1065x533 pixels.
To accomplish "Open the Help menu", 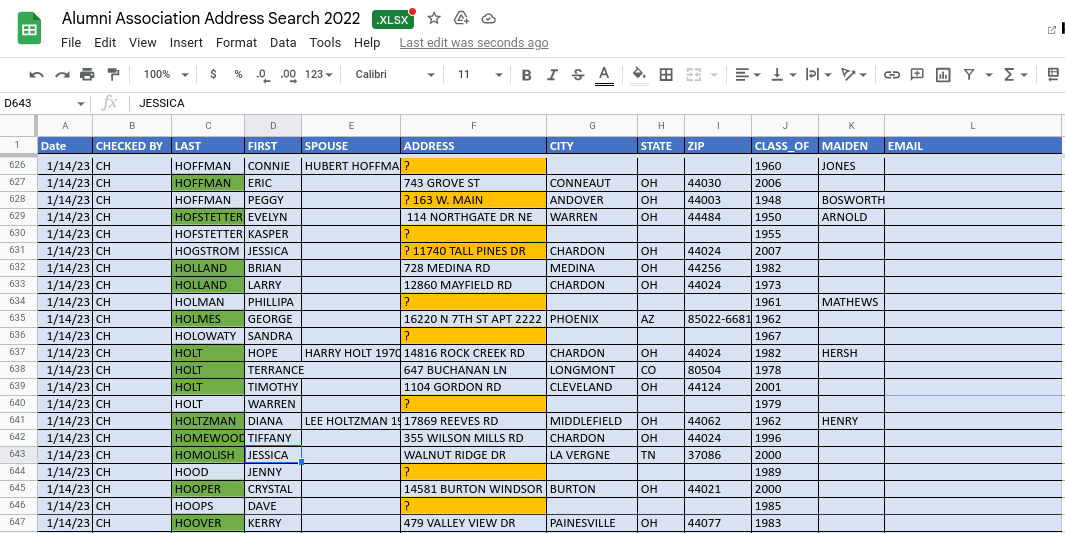I will tap(367, 43).
